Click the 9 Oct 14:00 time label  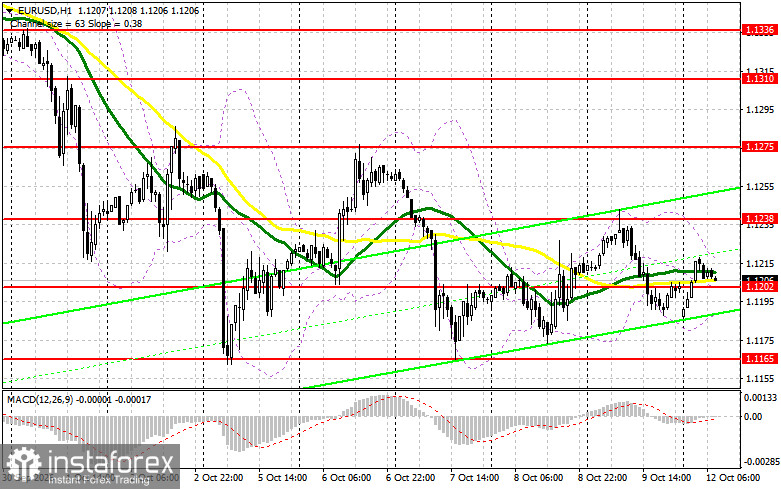click(x=666, y=478)
